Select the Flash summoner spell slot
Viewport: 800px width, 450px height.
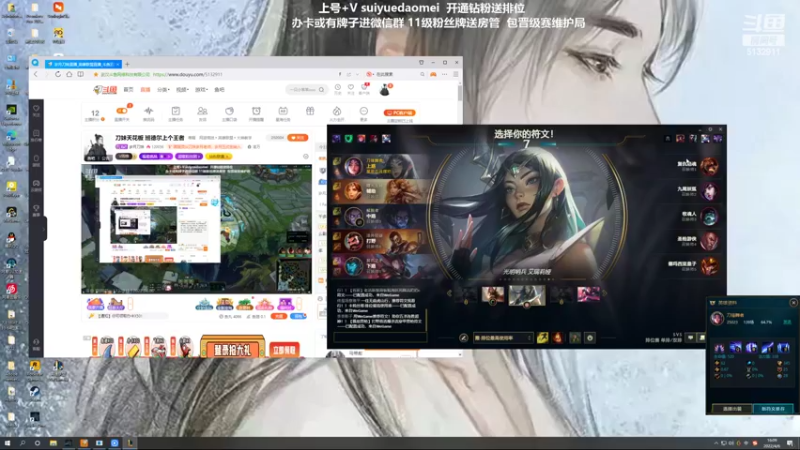point(542,337)
